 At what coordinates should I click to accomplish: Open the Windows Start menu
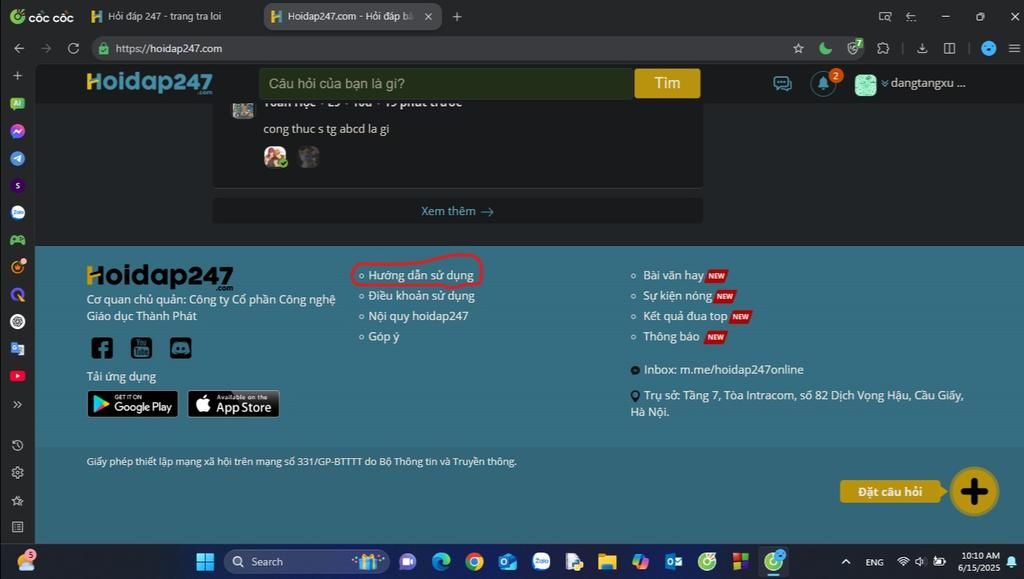click(x=205, y=561)
